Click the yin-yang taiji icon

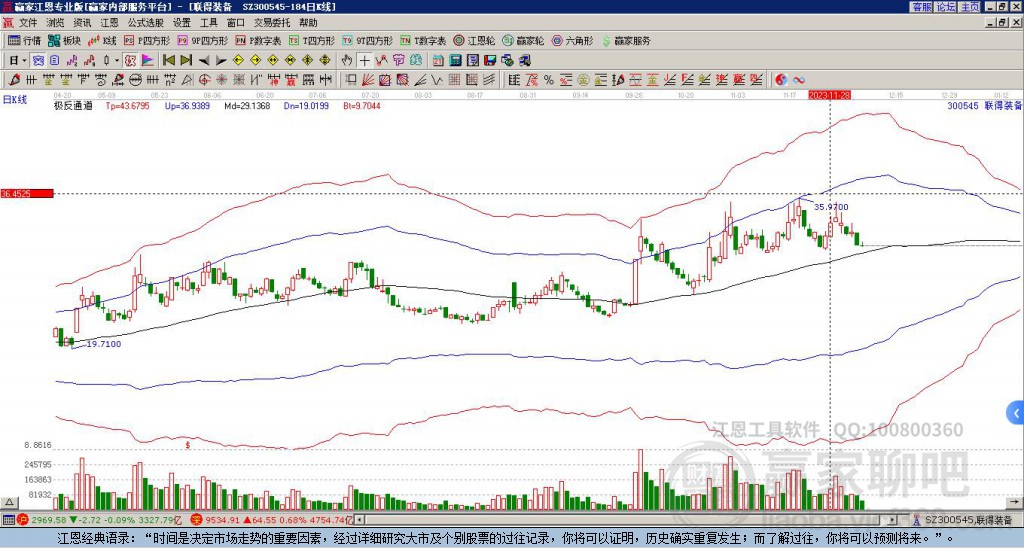tap(781, 80)
